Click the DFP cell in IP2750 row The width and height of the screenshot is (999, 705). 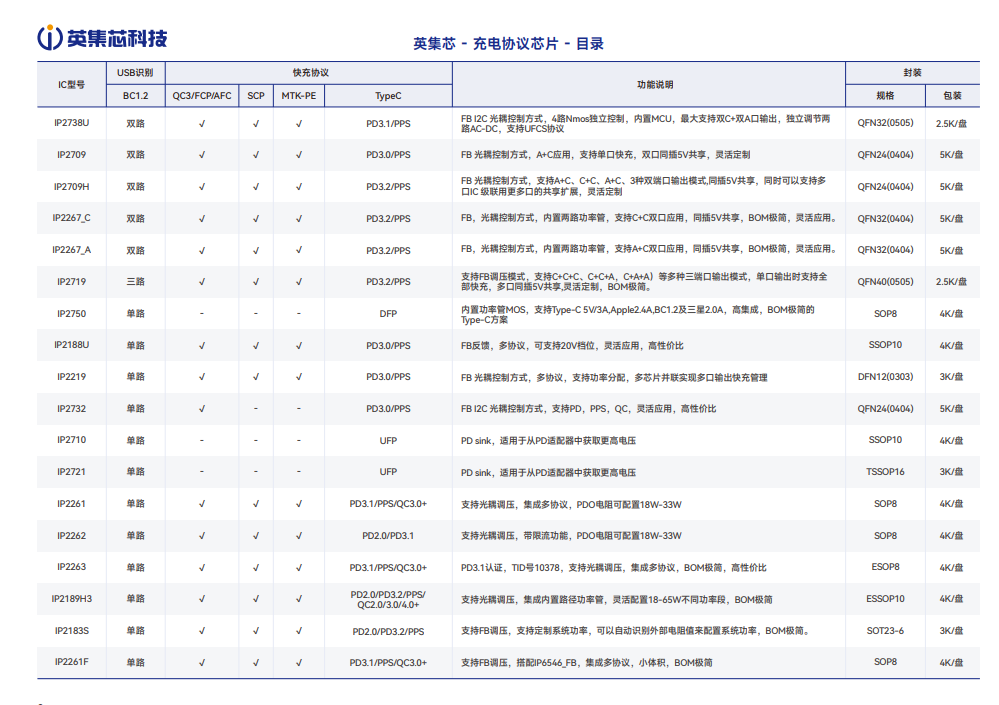click(x=388, y=313)
